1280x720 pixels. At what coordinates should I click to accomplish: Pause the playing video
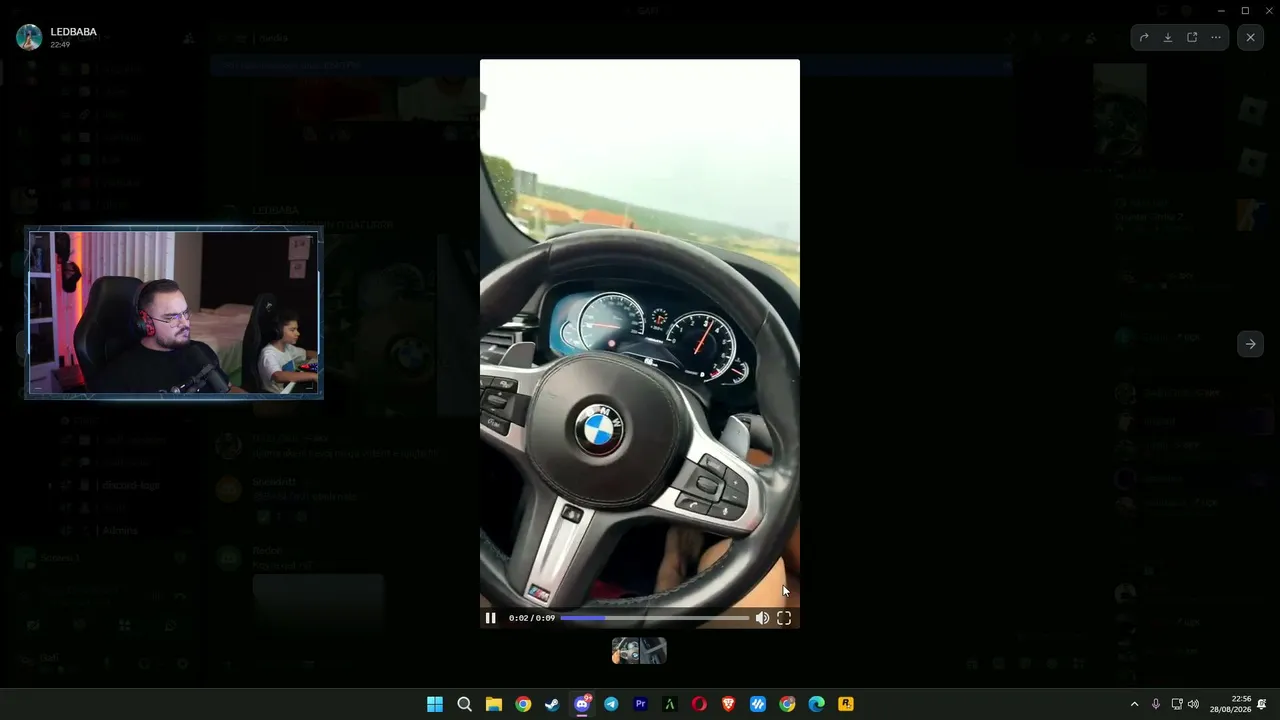click(x=490, y=618)
